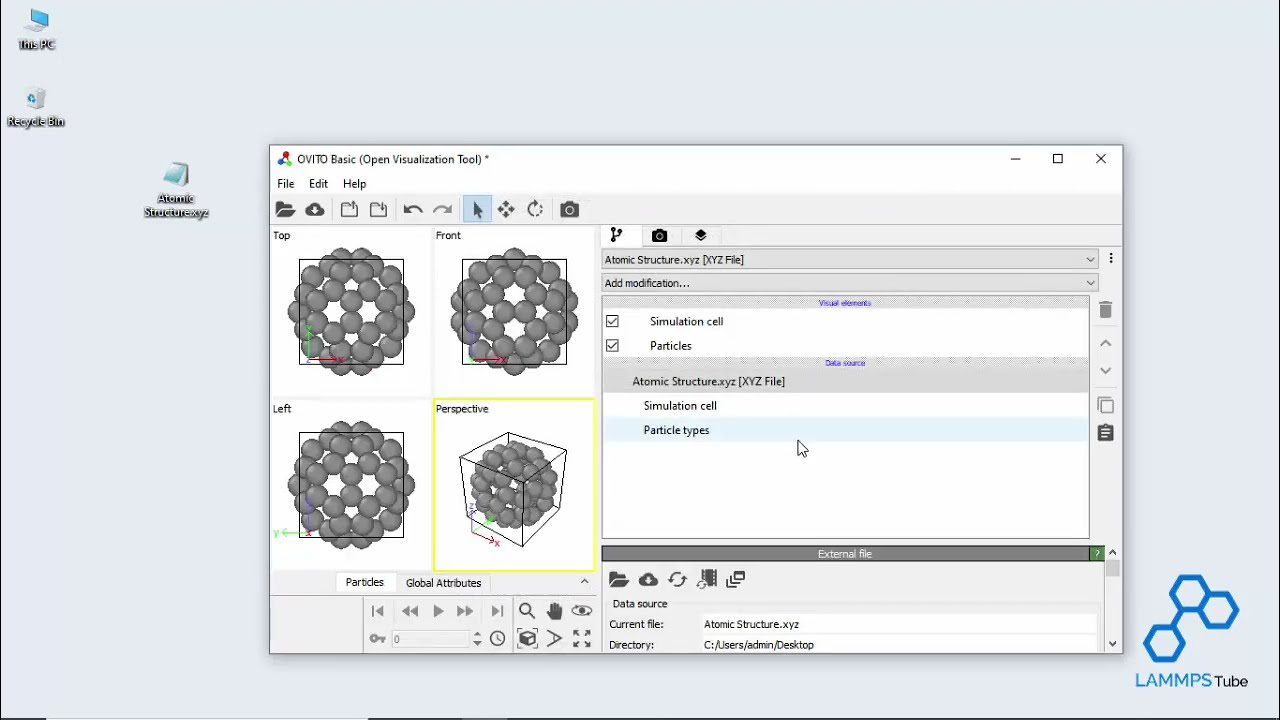Click the download cloud icon in External file panel
1280x720 pixels.
[648, 580]
